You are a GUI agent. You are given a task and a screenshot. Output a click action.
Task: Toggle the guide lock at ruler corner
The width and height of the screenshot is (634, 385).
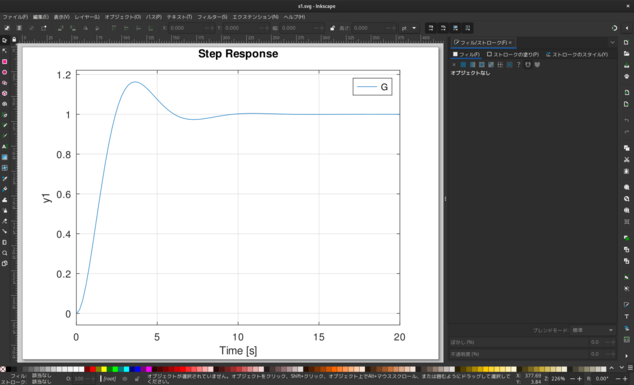14,39
